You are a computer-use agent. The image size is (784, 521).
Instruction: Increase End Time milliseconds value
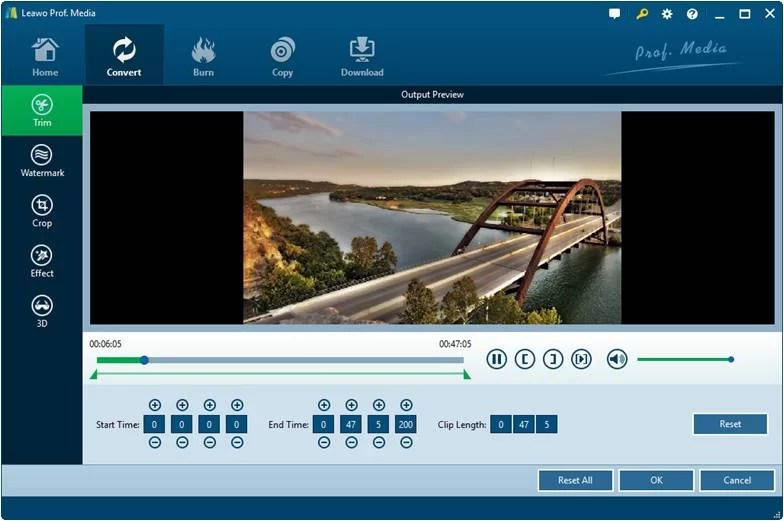[406, 405]
